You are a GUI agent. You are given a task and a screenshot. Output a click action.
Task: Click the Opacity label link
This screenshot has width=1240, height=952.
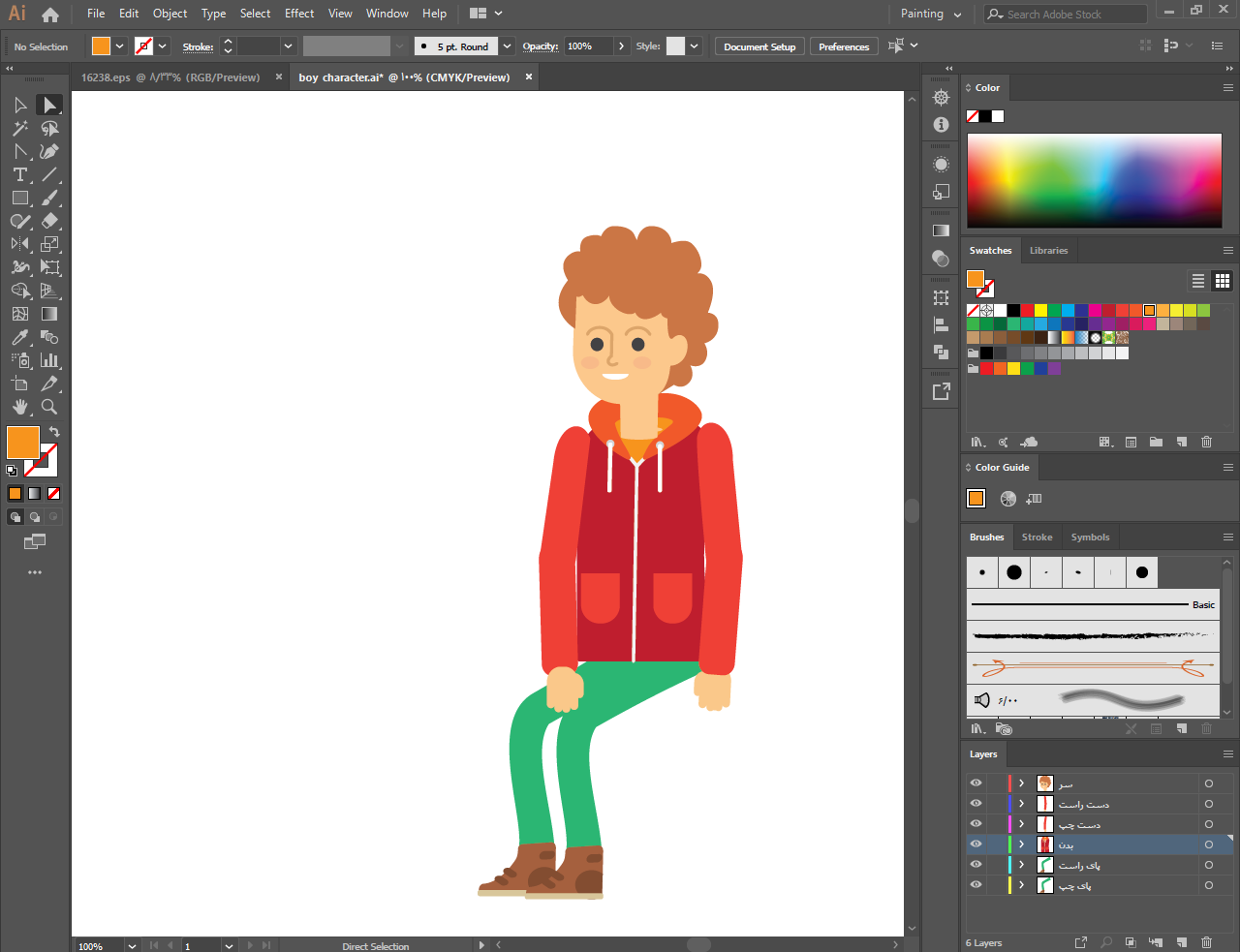click(x=541, y=46)
